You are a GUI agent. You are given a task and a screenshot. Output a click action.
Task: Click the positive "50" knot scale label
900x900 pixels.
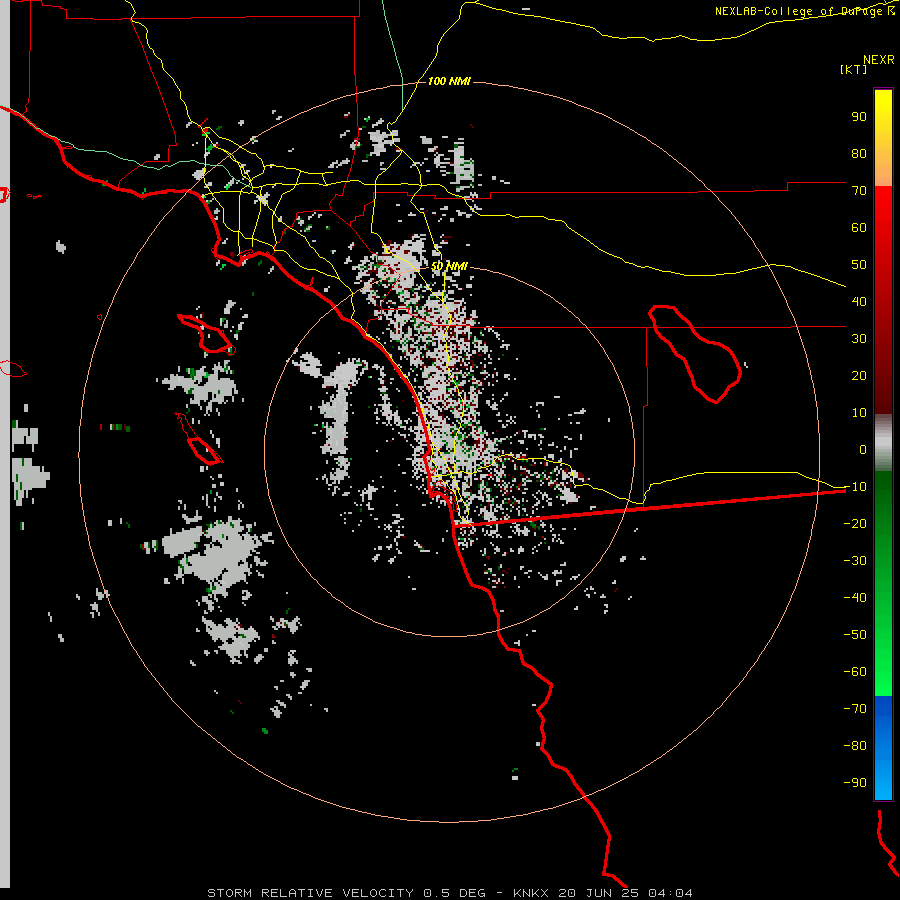coord(859,265)
